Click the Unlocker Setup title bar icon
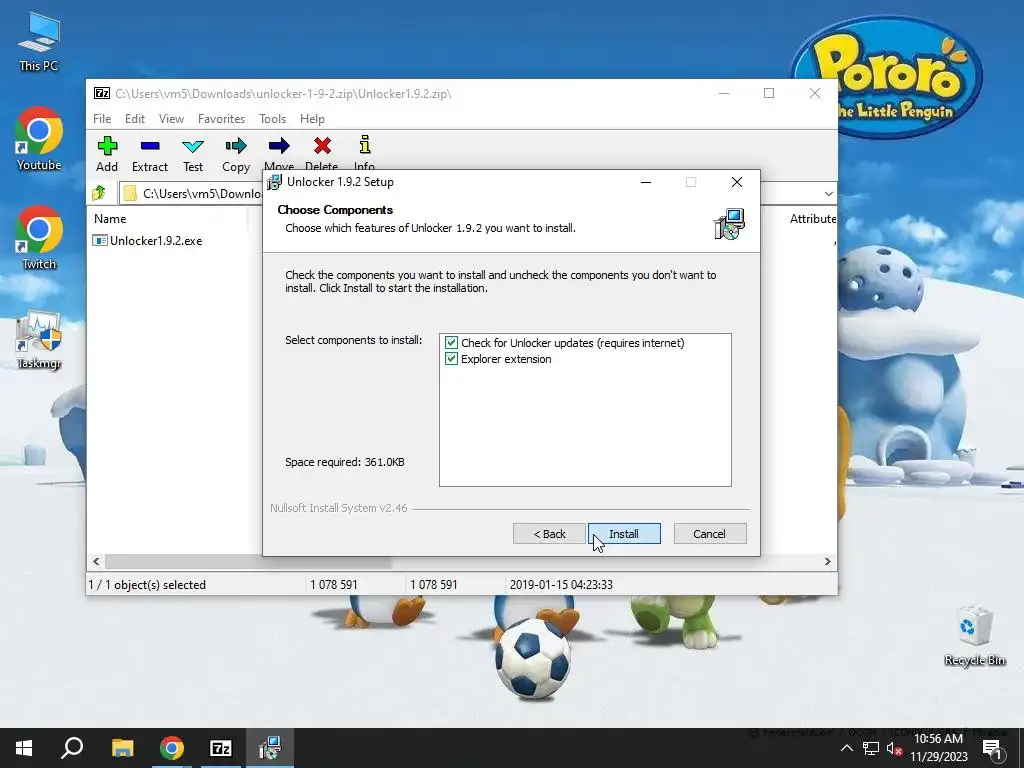This screenshot has width=1024, height=768. (275, 182)
